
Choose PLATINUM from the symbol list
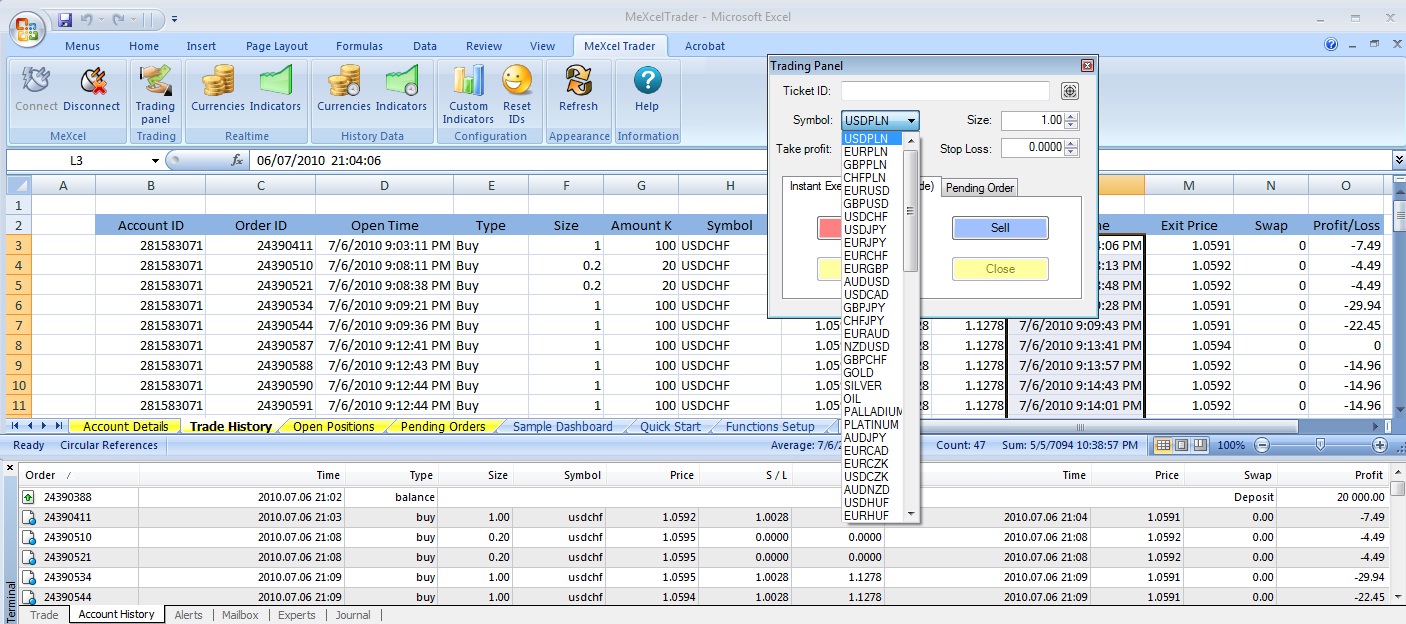(x=871, y=424)
